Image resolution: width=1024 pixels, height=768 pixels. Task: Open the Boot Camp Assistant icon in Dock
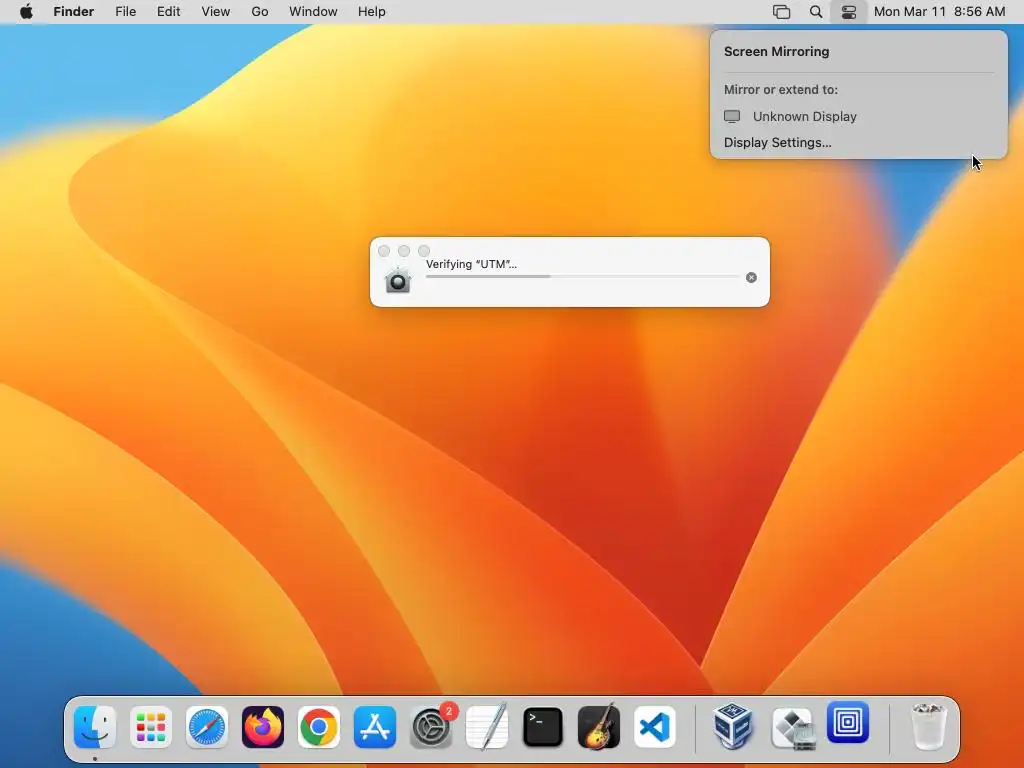(792, 727)
